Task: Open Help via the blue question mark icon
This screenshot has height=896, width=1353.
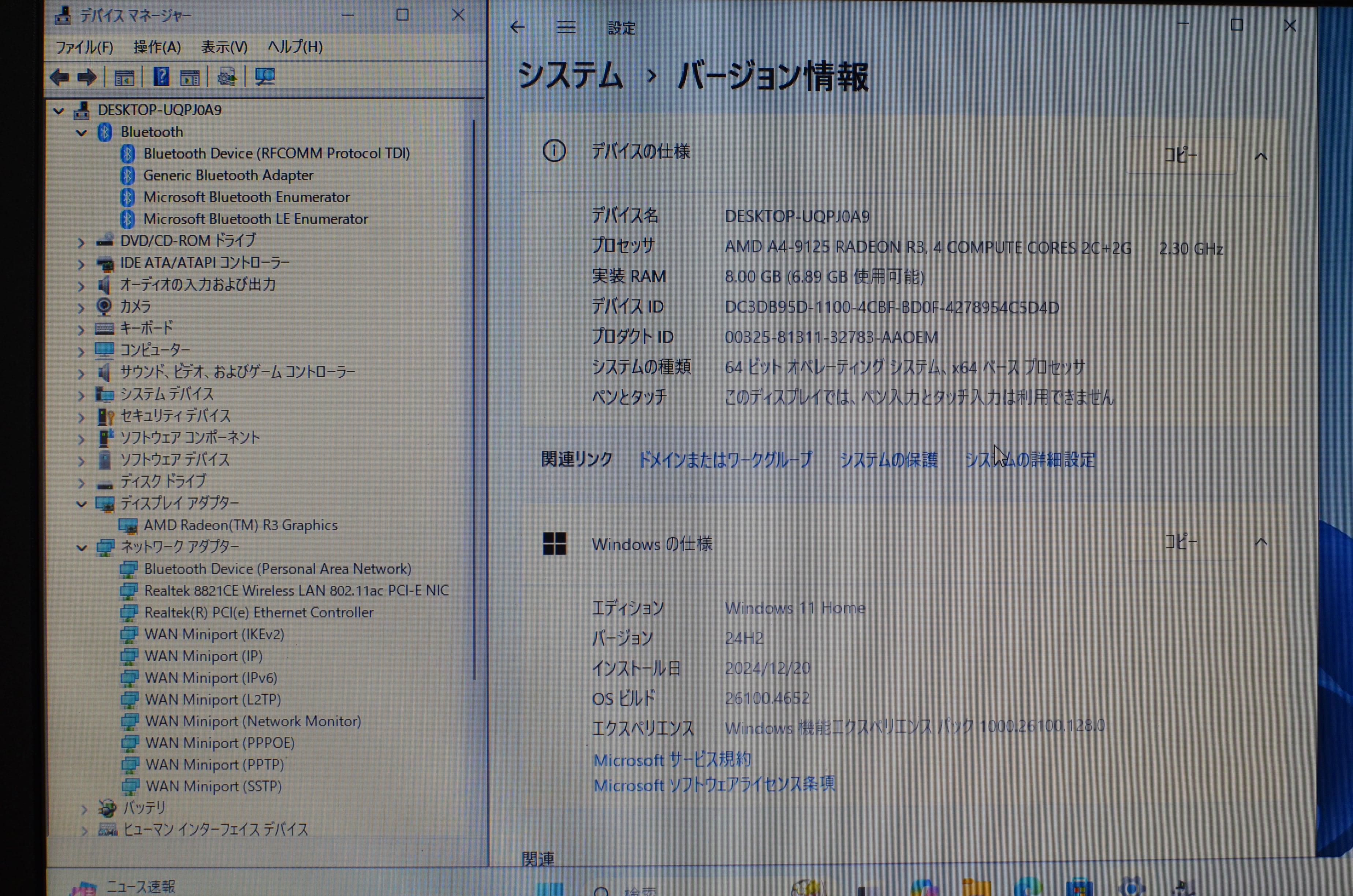Action: pos(161,76)
